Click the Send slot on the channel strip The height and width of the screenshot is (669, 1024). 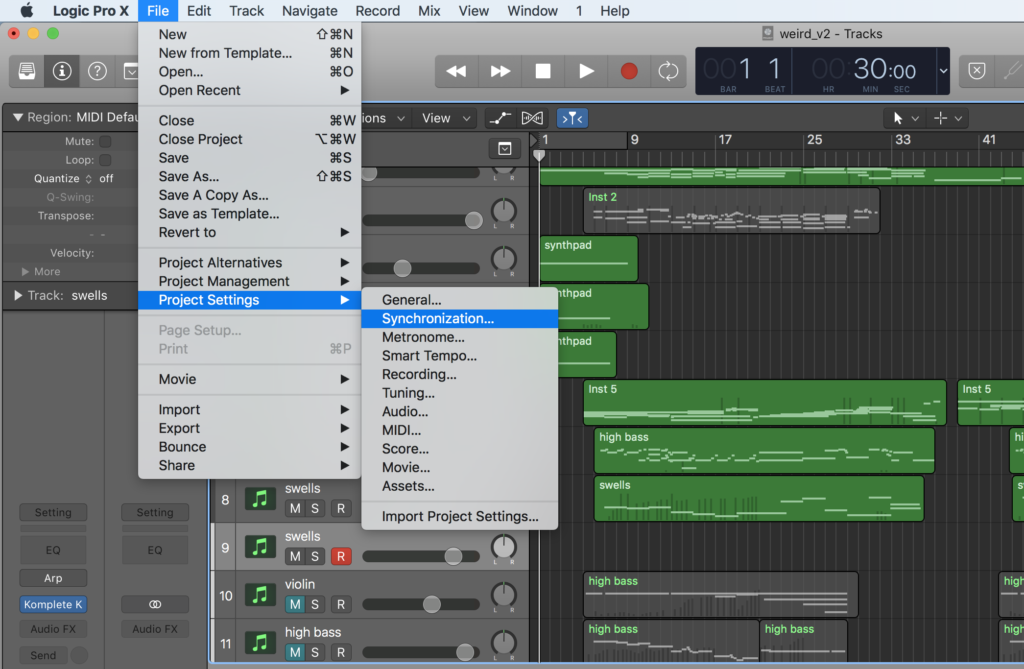pyautogui.click(x=43, y=655)
